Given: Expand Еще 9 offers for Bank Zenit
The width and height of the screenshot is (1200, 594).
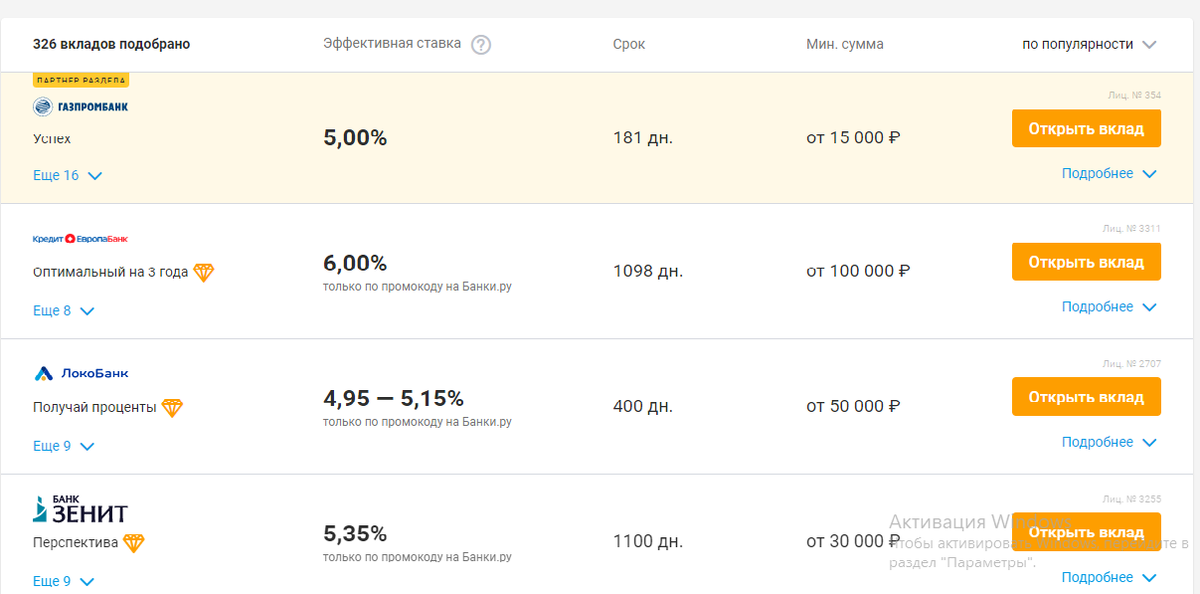Looking at the screenshot, I should pyautogui.click(x=64, y=581).
